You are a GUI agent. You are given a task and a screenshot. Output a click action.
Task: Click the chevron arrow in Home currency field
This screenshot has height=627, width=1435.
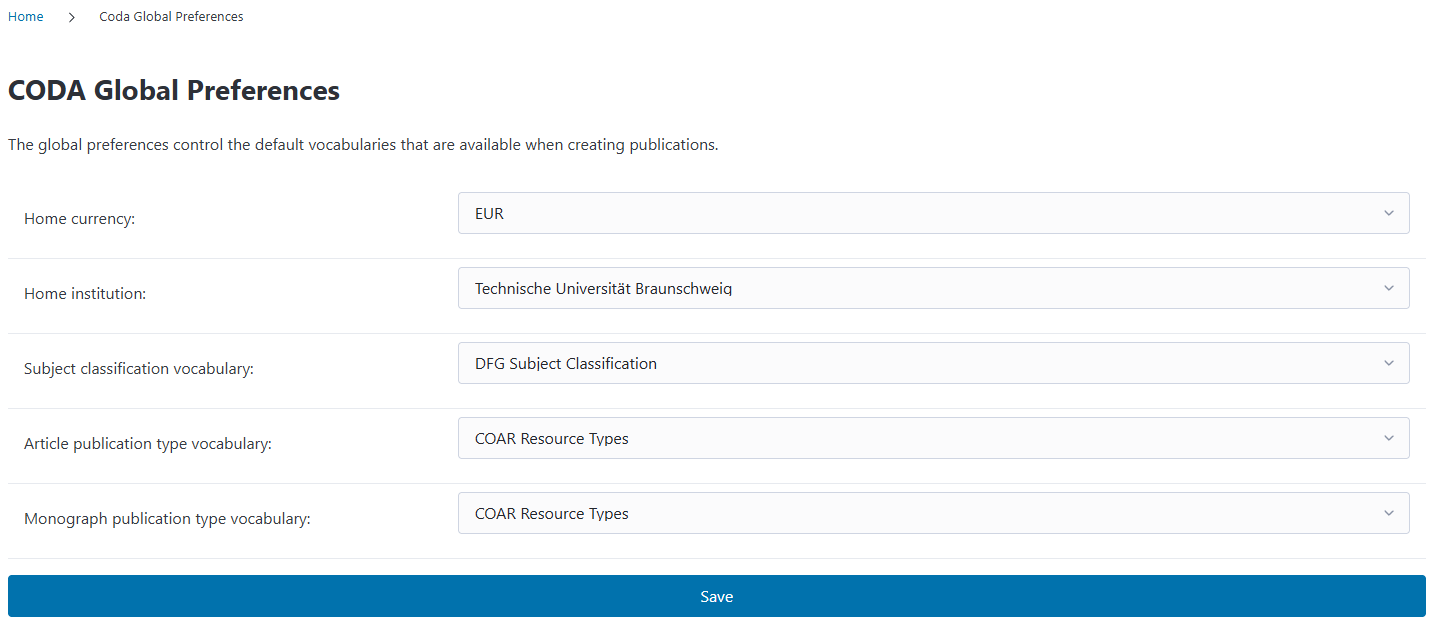tap(1388, 213)
